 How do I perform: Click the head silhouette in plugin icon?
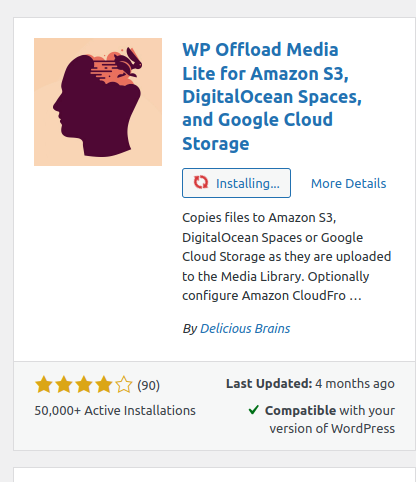coord(97,106)
